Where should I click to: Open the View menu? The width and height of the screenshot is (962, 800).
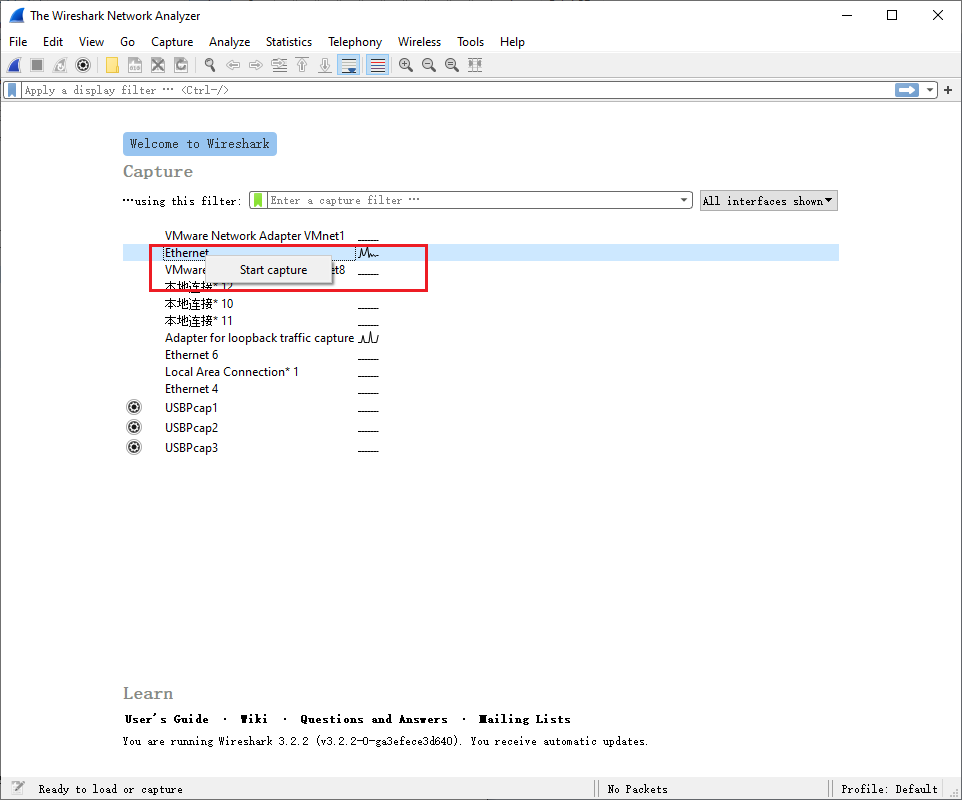[x=91, y=42]
